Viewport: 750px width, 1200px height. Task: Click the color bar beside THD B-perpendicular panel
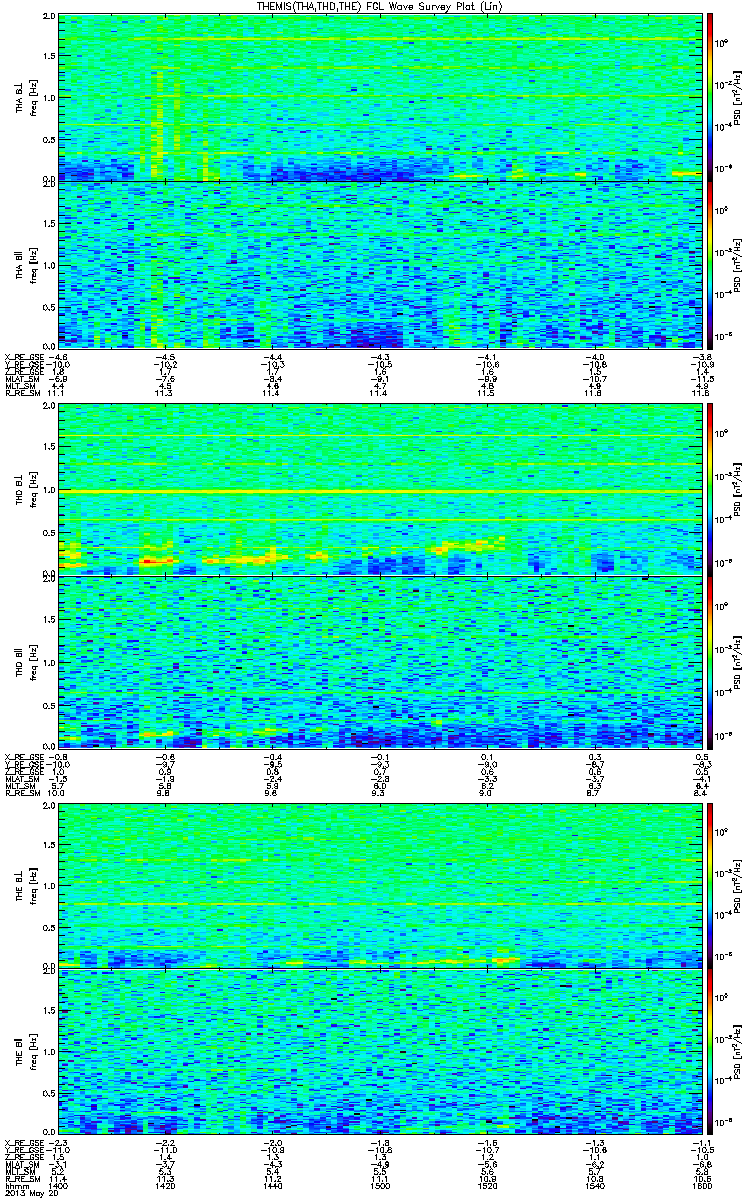point(711,490)
